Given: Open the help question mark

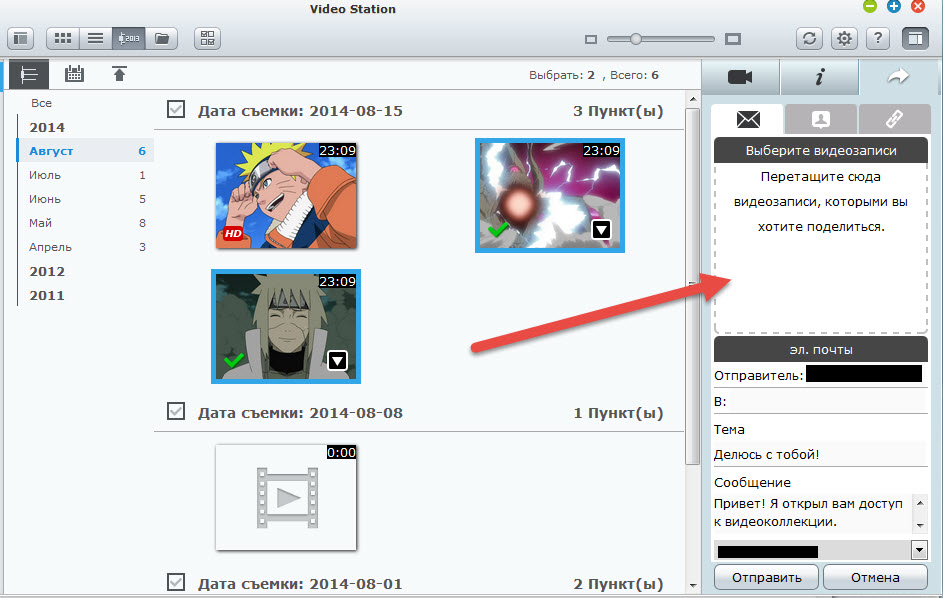Looking at the screenshot, I should 878,39.
